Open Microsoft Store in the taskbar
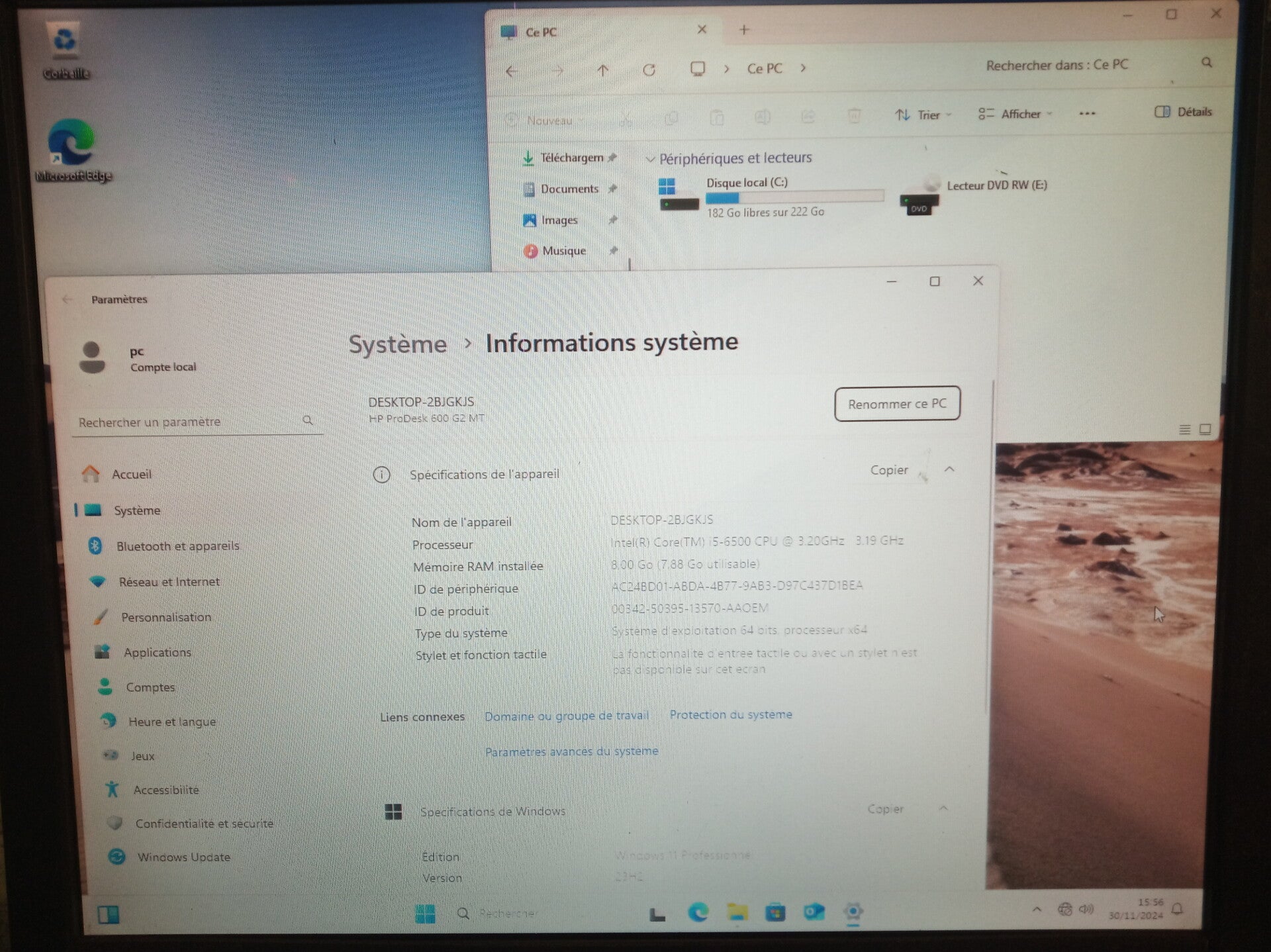The height and width of the screenshot is (952, 1271). point(775,913)
